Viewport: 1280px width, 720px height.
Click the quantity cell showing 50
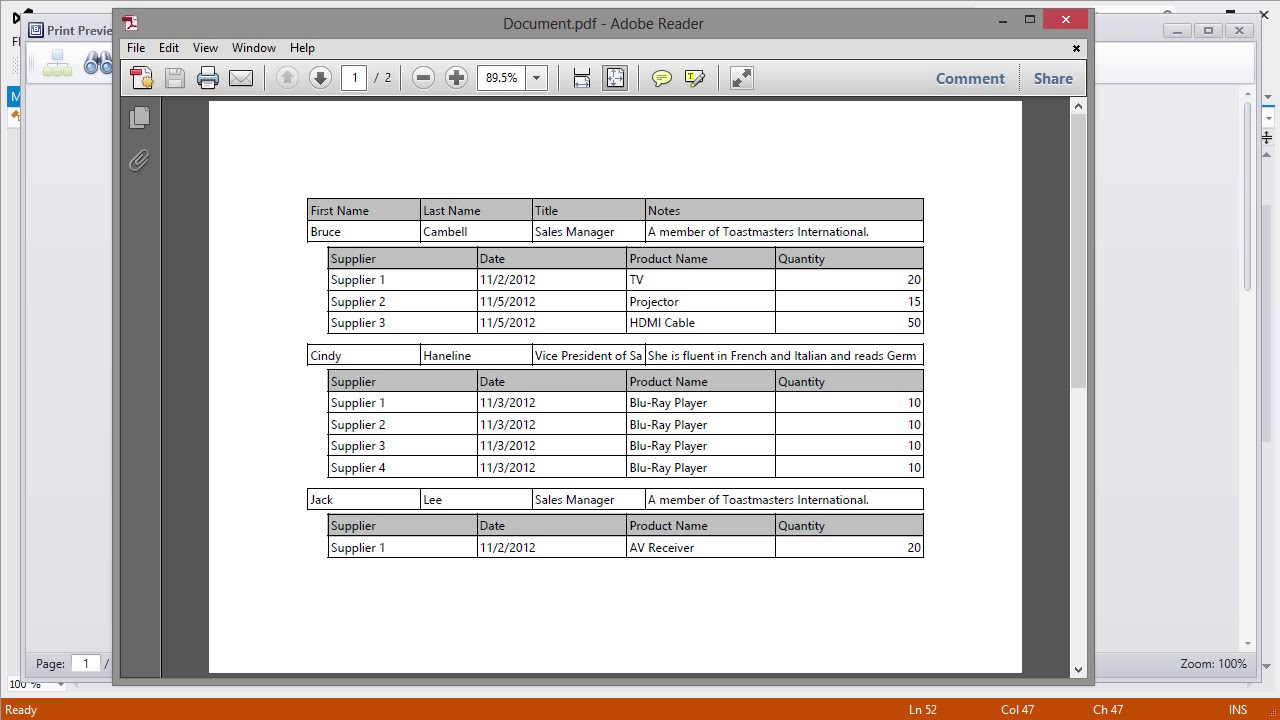(x=849, y=323)
